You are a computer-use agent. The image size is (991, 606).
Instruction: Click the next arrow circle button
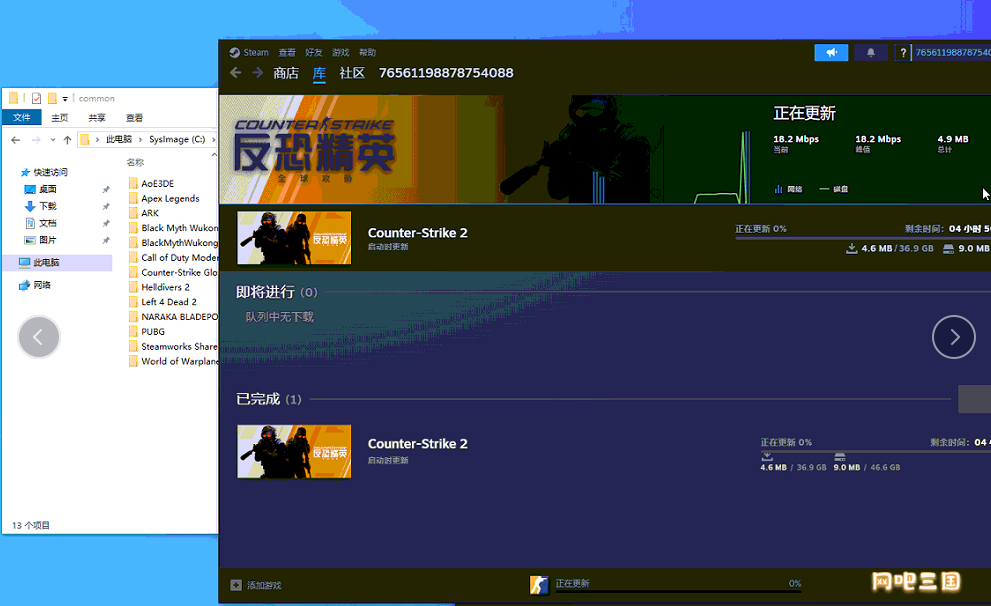(x=954, y=337)
